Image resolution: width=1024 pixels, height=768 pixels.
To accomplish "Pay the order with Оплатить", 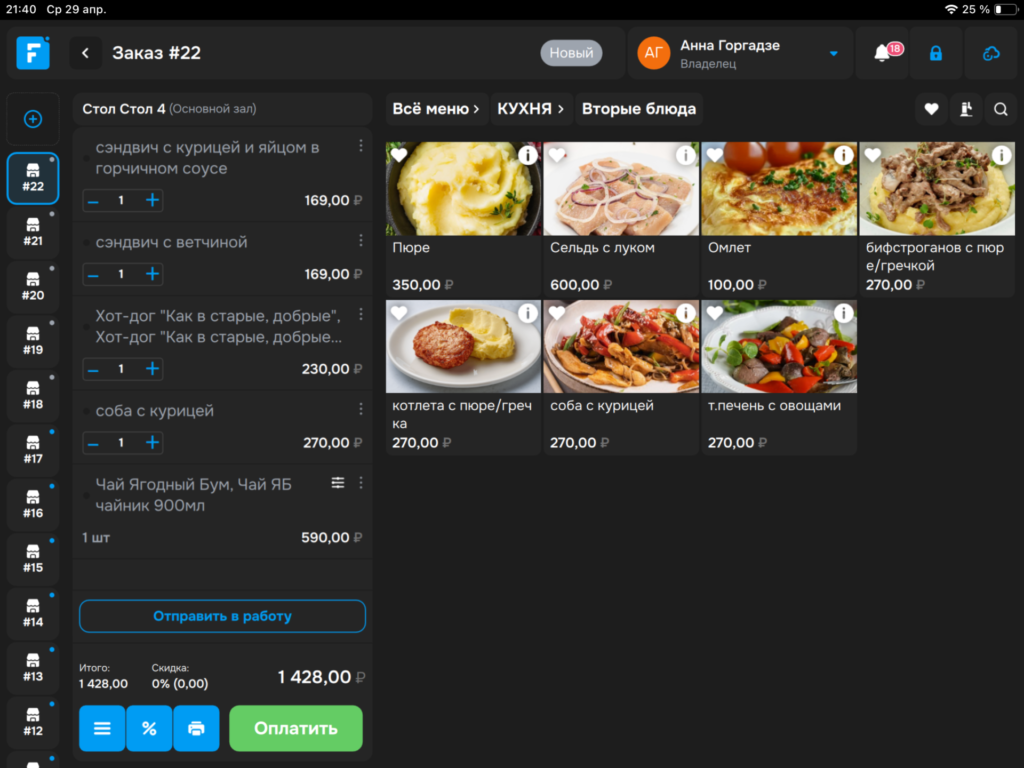I will click(x=296, y=728).
